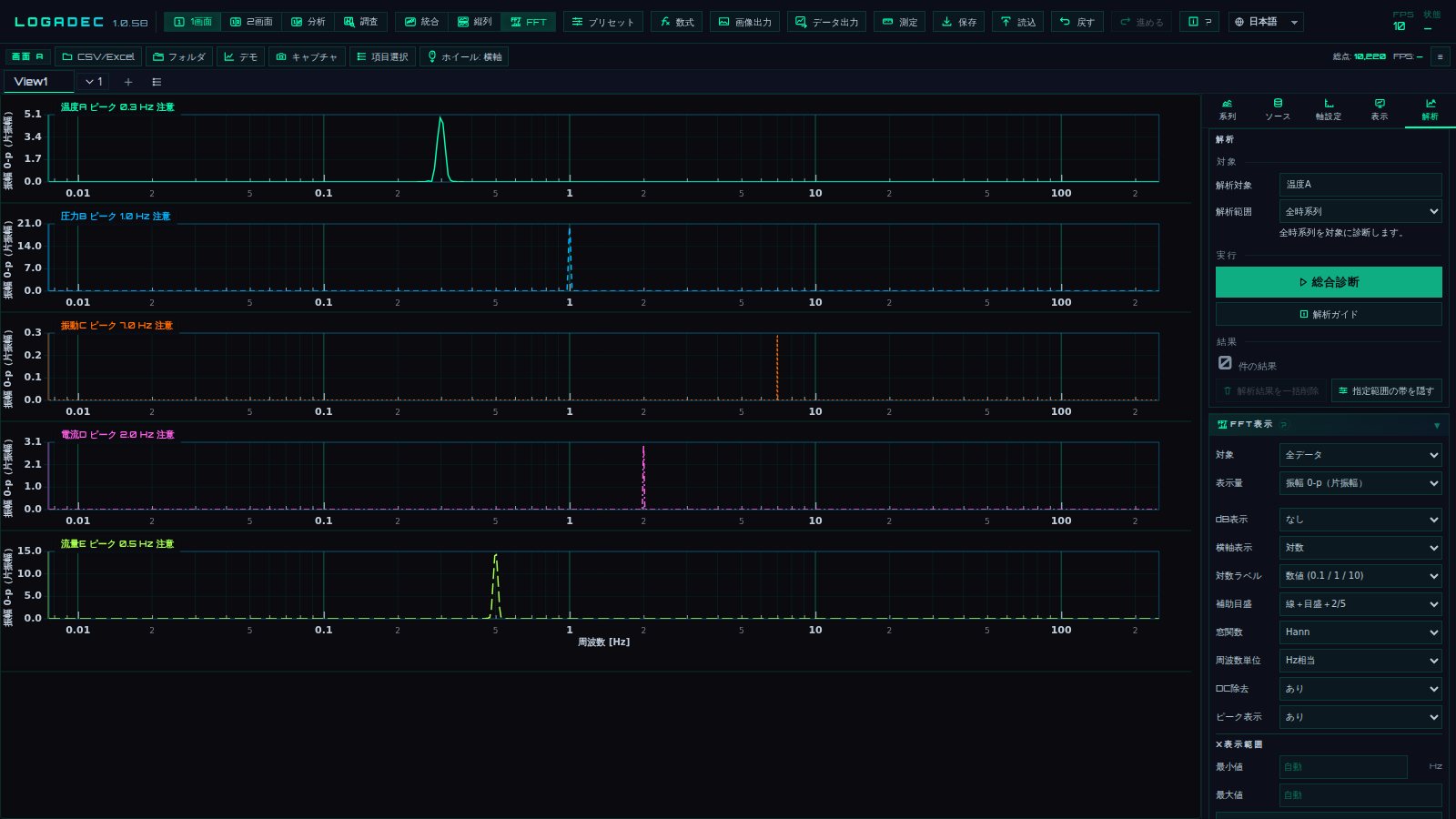Switch to 2画面 dual-screen layout

[251, 22]
